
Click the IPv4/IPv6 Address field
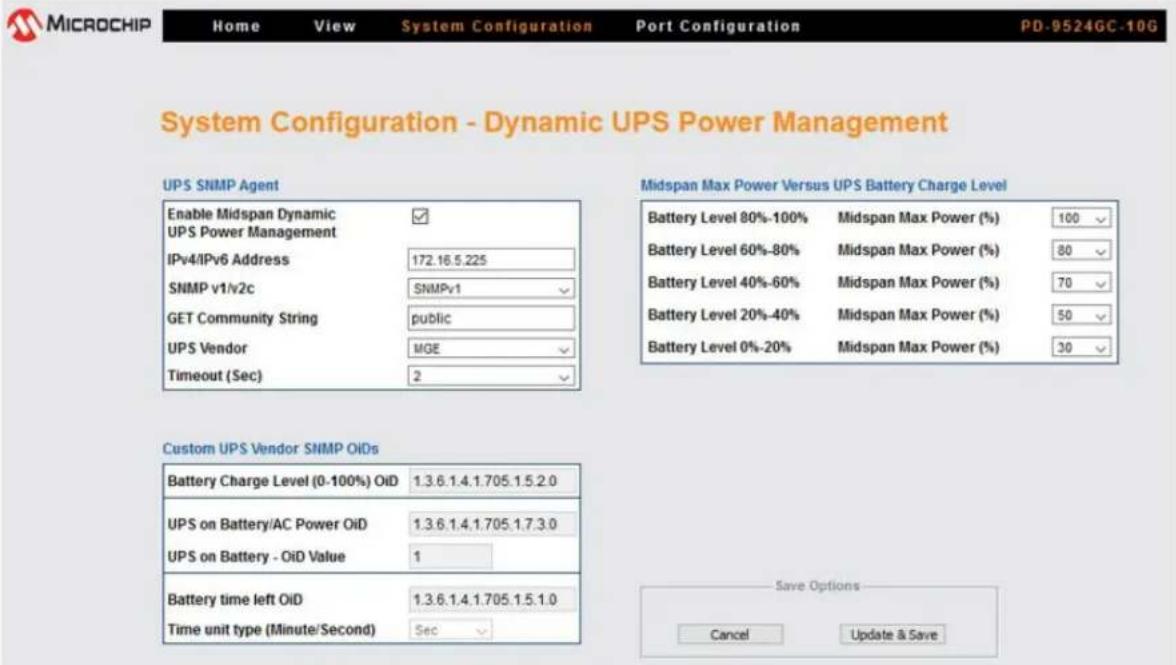pyautogui.click(x=491, y=260)
